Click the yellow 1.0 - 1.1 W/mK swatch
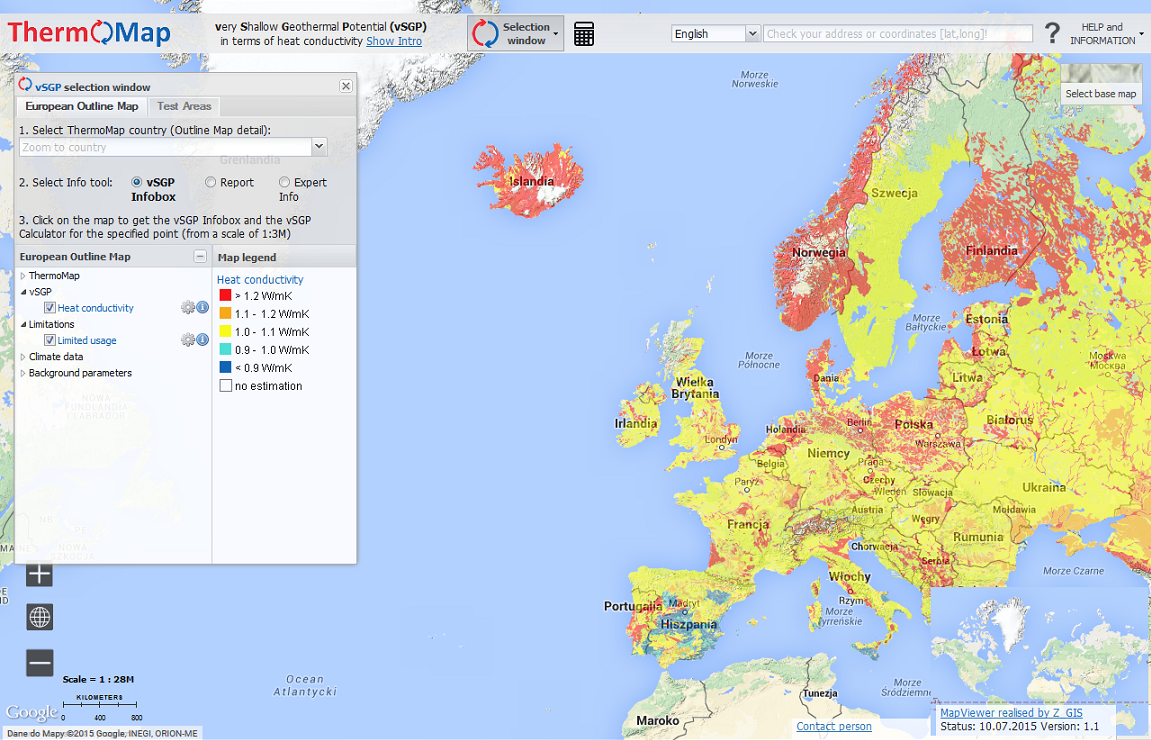1151x740 pixels. click(x=225, y=331)
